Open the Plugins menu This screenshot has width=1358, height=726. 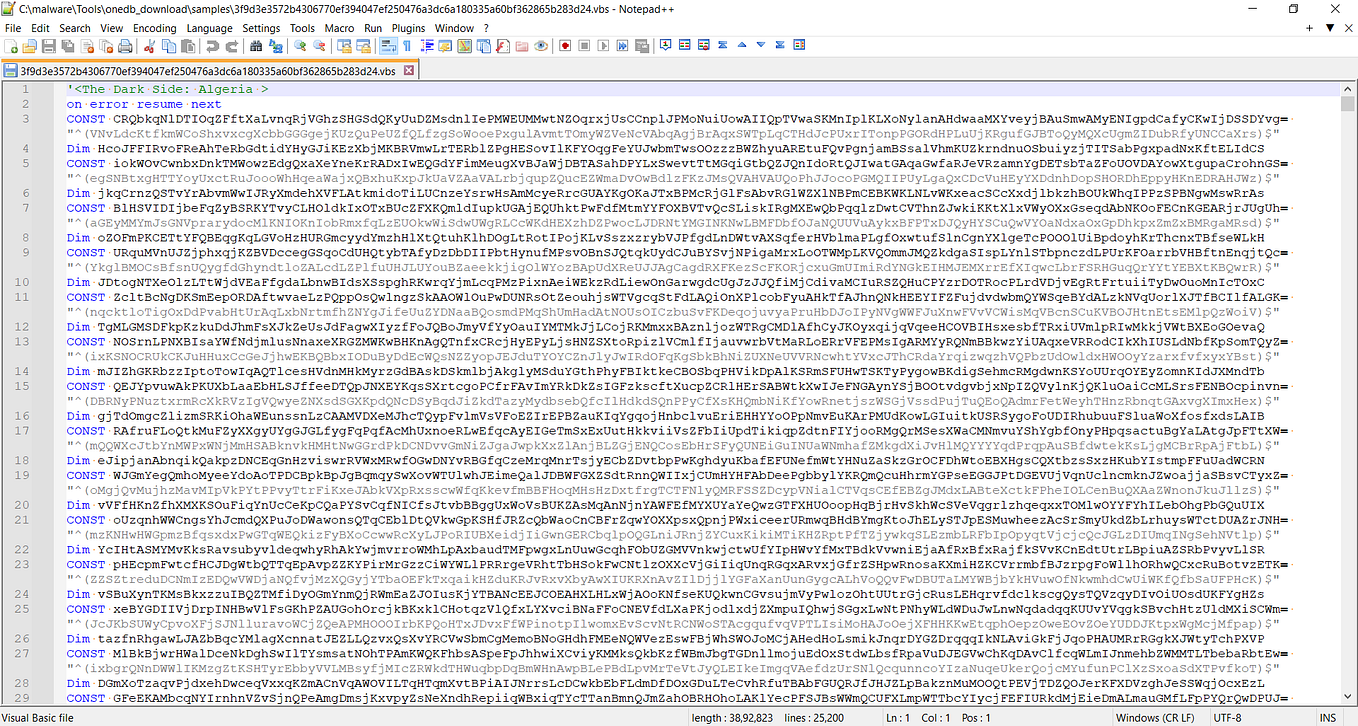408,28
